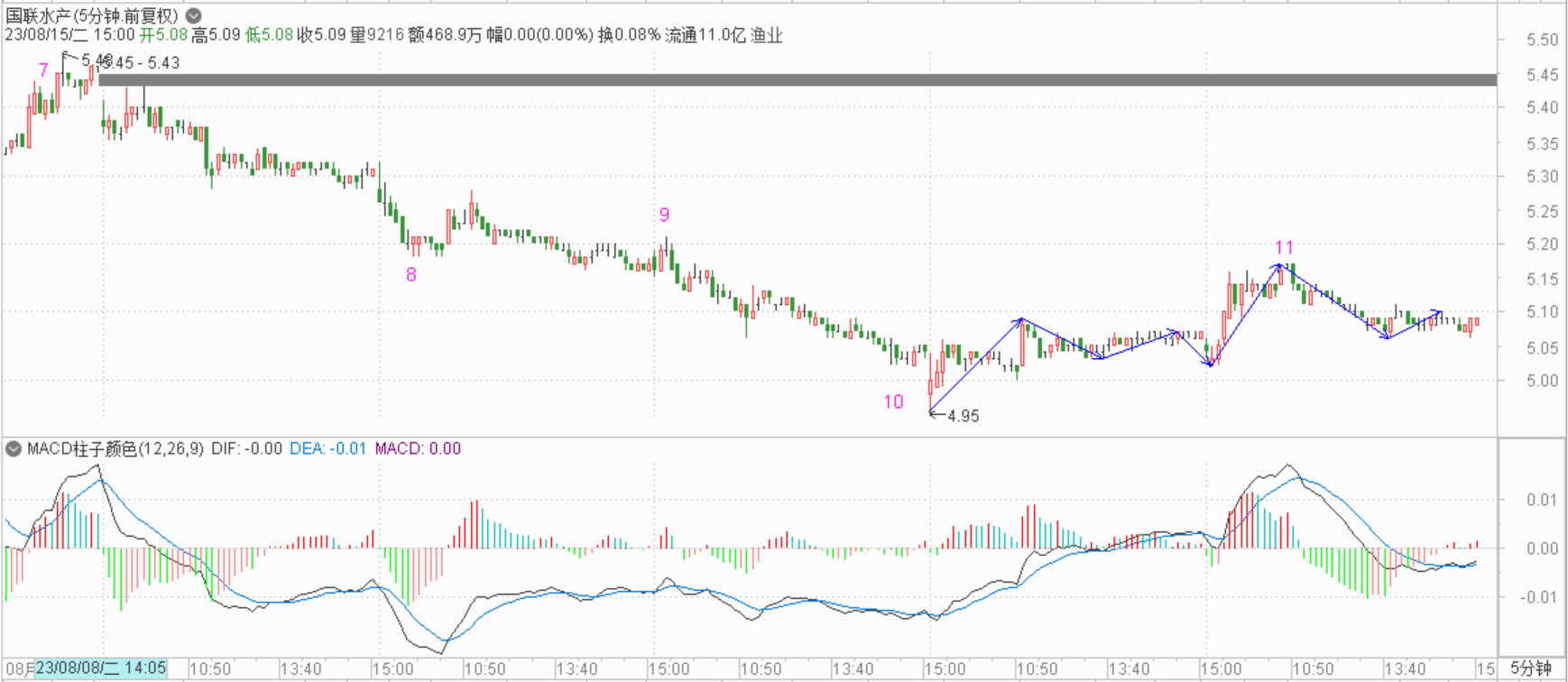Click the 5.15 price axis label

[1542, 279]
